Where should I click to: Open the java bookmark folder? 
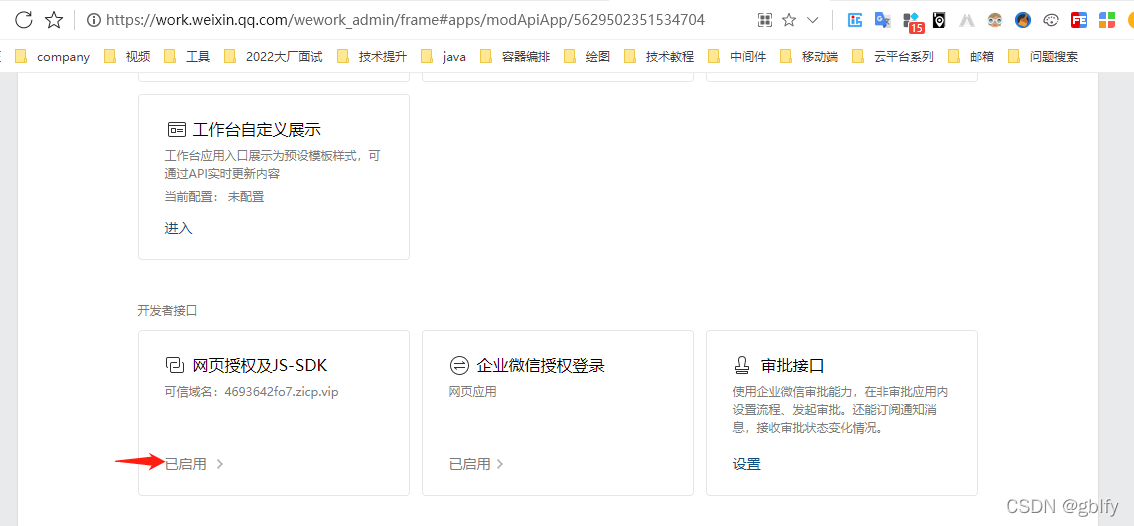(443, 56)
